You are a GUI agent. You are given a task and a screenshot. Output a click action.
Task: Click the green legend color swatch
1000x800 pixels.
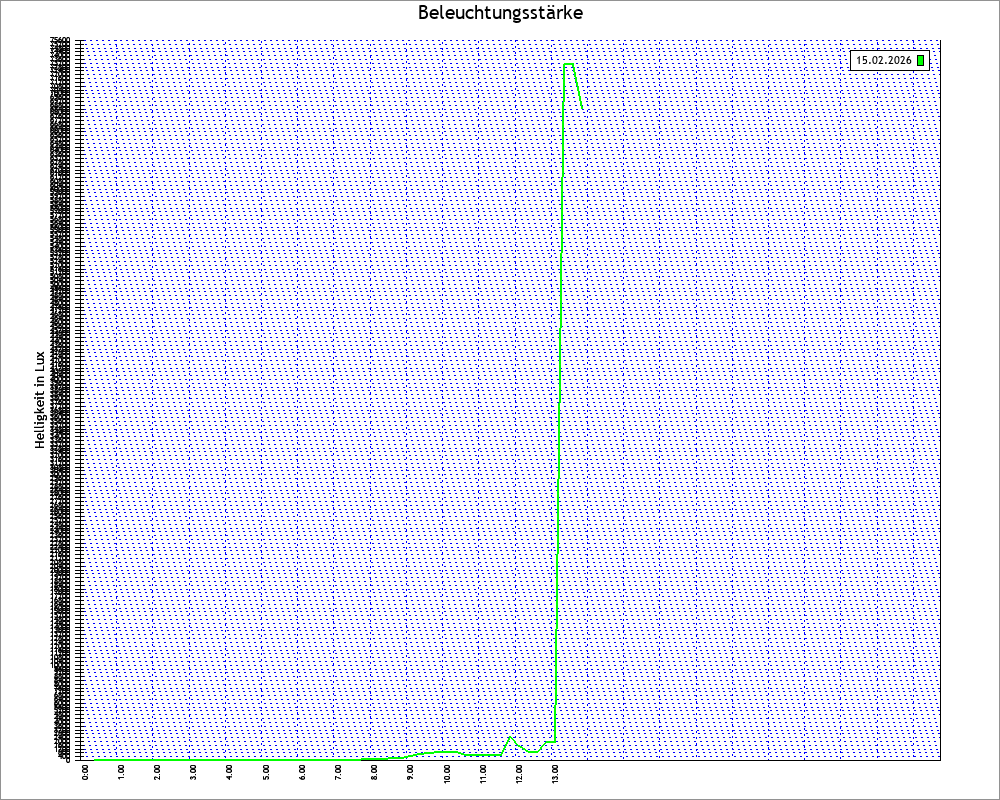point(920,61)
